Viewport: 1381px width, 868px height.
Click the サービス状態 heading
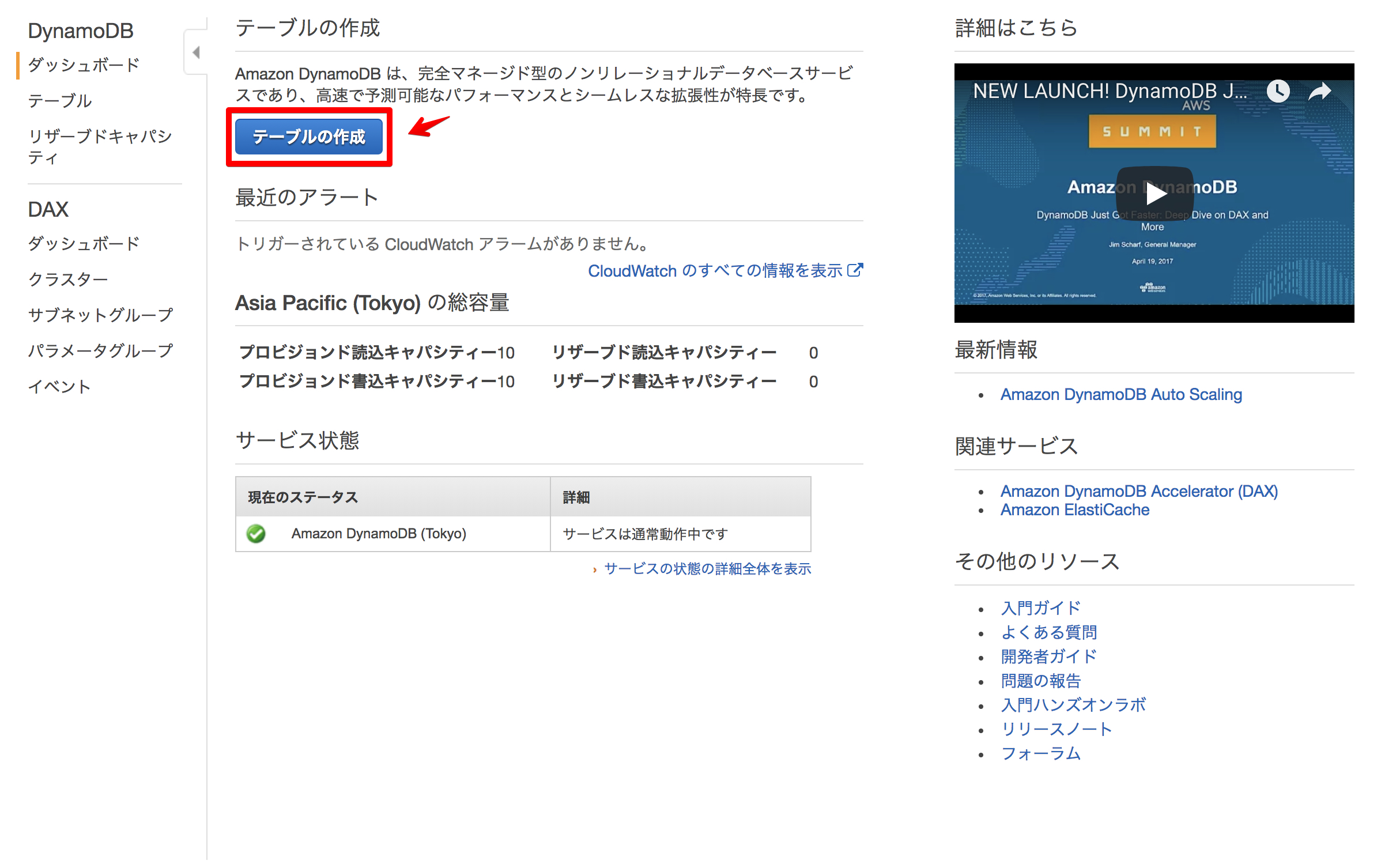pos(297,440)
